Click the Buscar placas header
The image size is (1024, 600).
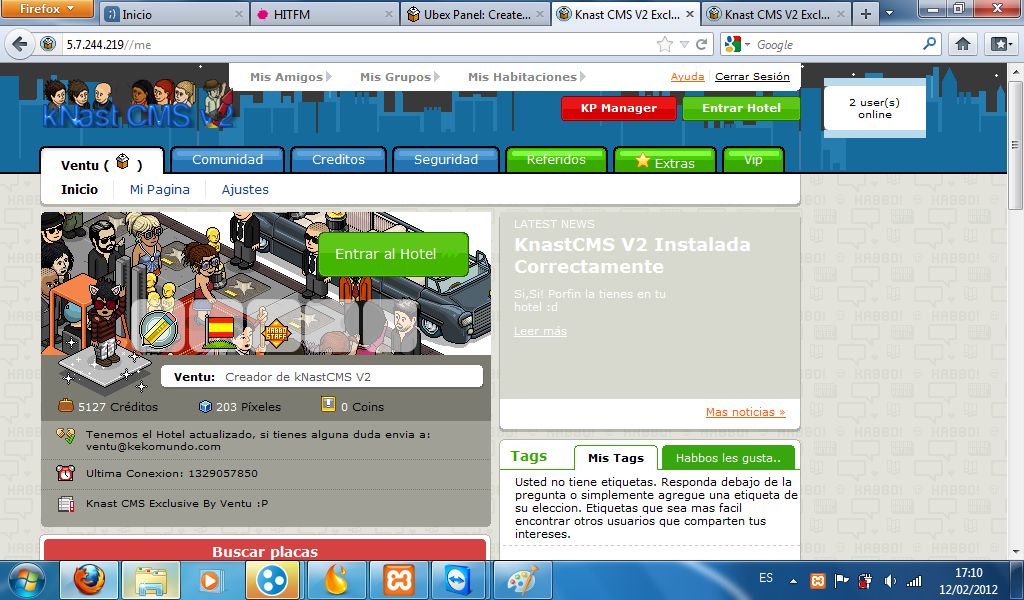click(x=265, y=551)
